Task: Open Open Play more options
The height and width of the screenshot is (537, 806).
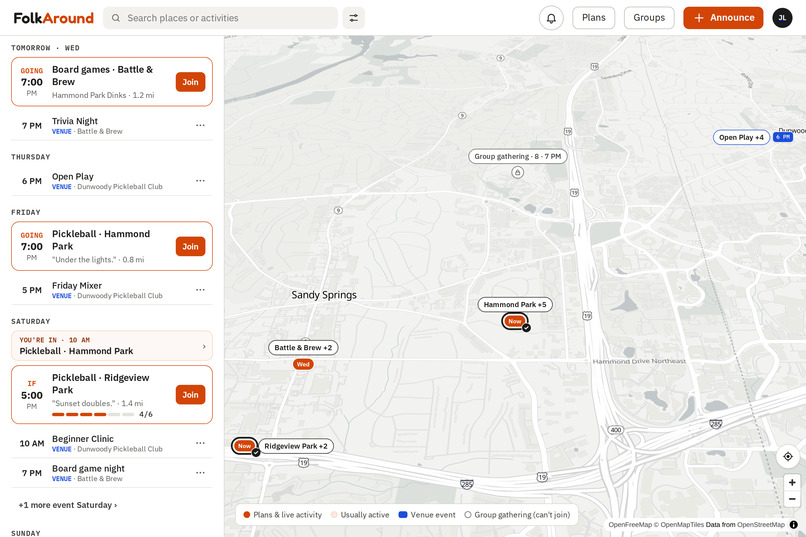Action: click(x=200, y=181)
